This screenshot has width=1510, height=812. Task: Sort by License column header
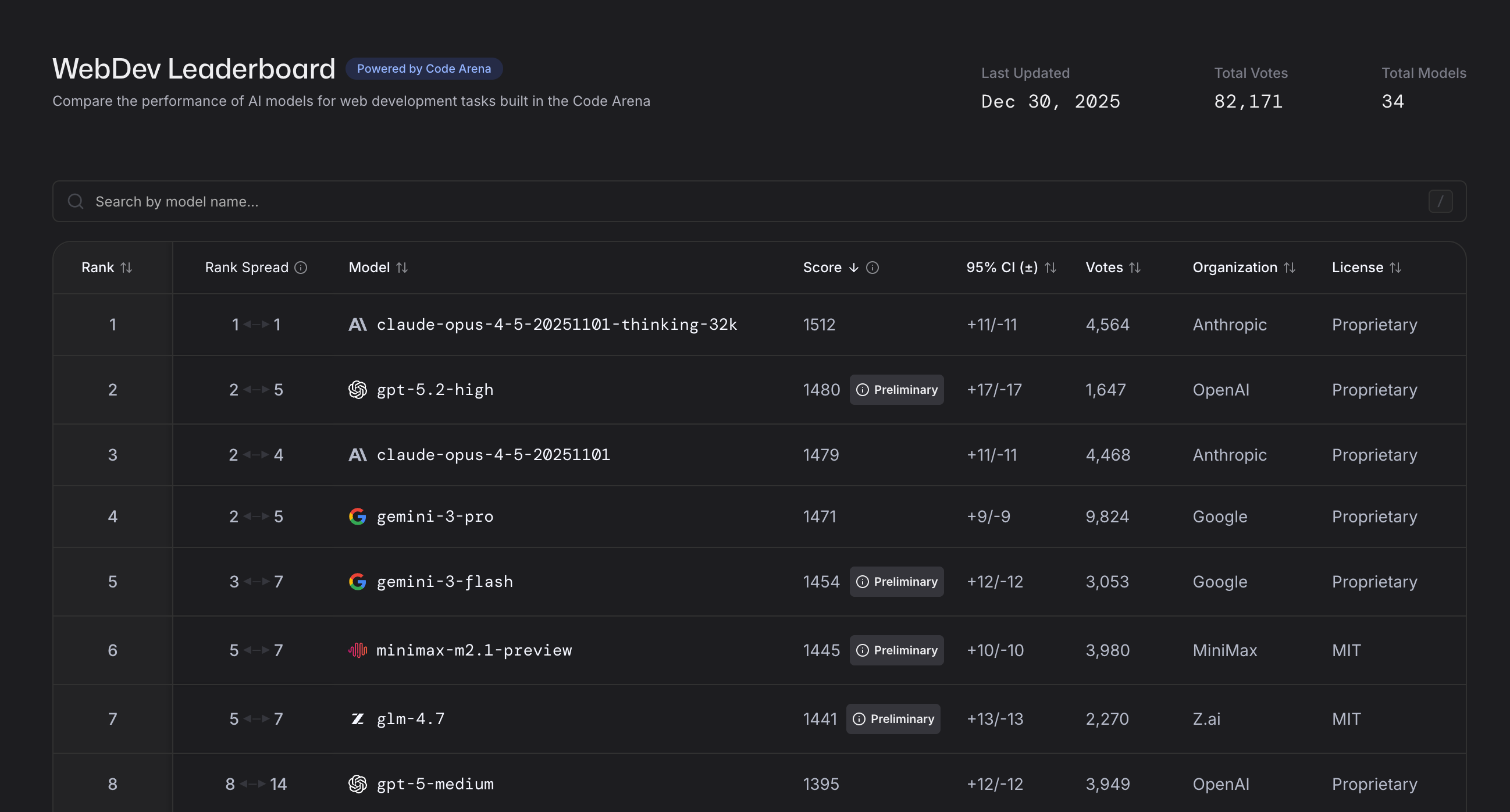tap(1395, 268)
